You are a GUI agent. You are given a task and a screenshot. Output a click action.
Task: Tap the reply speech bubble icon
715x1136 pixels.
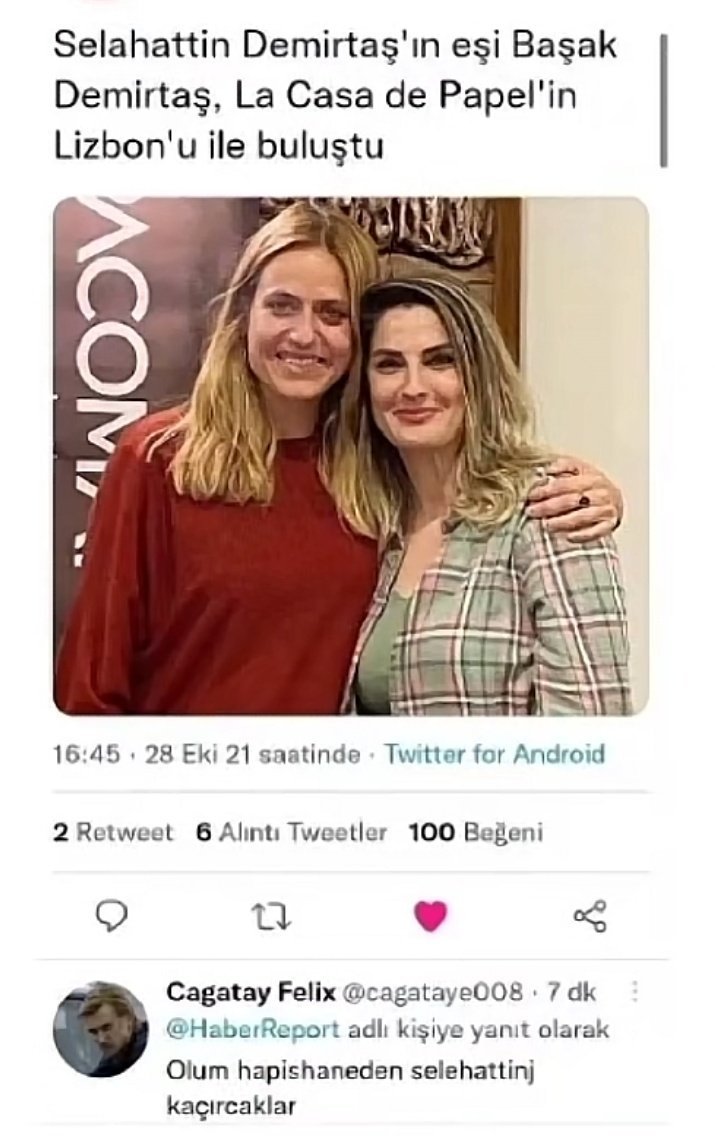coord(112,916)
